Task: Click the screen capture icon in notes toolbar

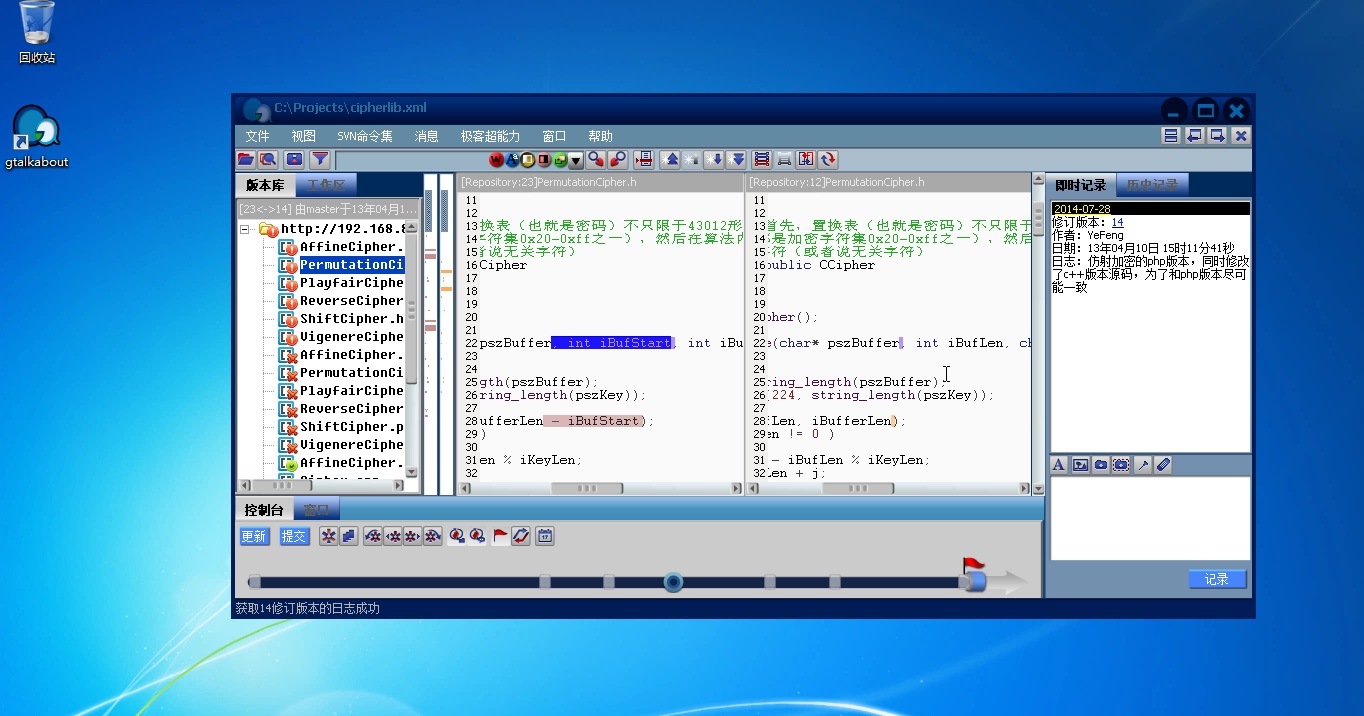Action: 1121,465
